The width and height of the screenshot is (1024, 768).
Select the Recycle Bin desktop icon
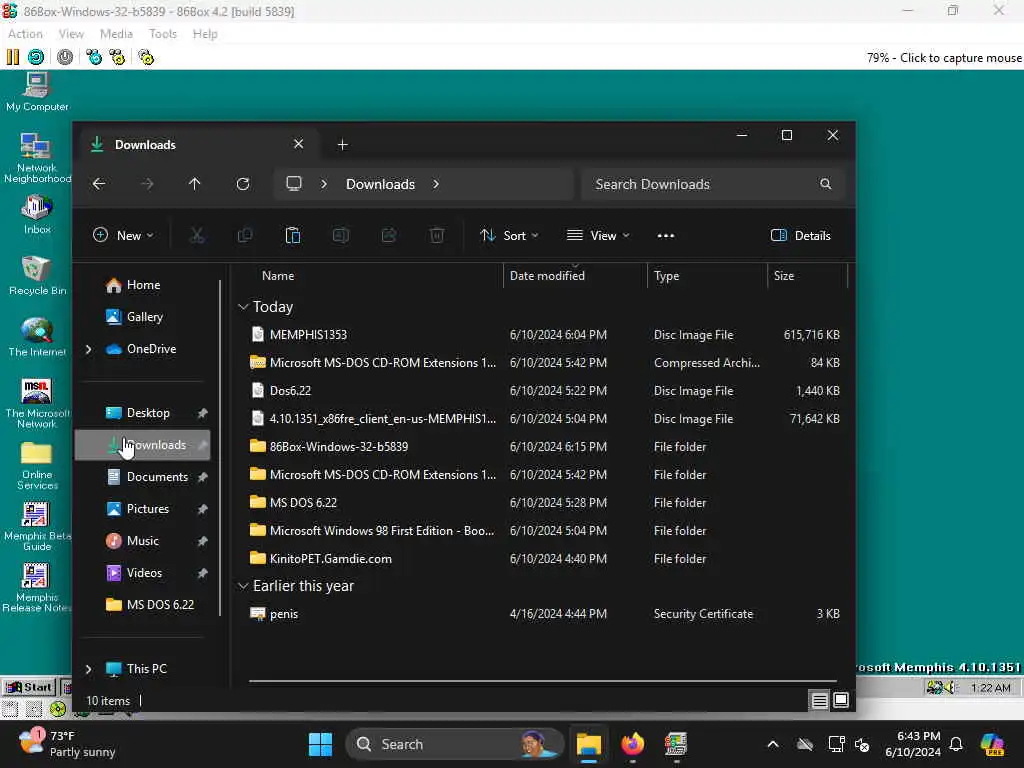point(37,276)
